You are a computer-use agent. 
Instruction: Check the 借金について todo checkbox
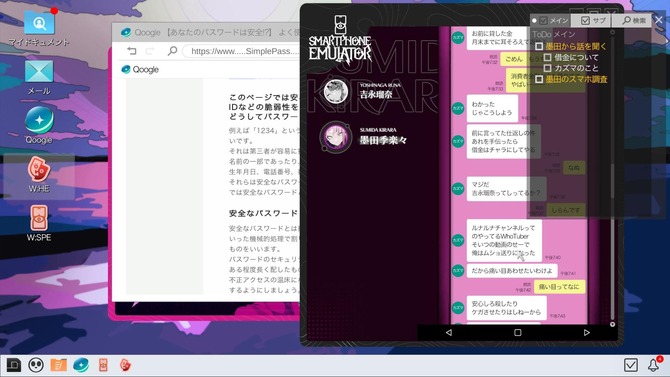[x=547, y=57]
